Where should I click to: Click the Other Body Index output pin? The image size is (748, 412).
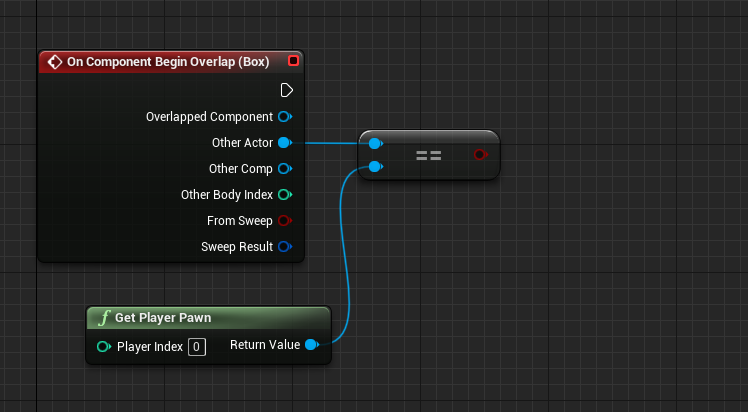pos(285,195)
